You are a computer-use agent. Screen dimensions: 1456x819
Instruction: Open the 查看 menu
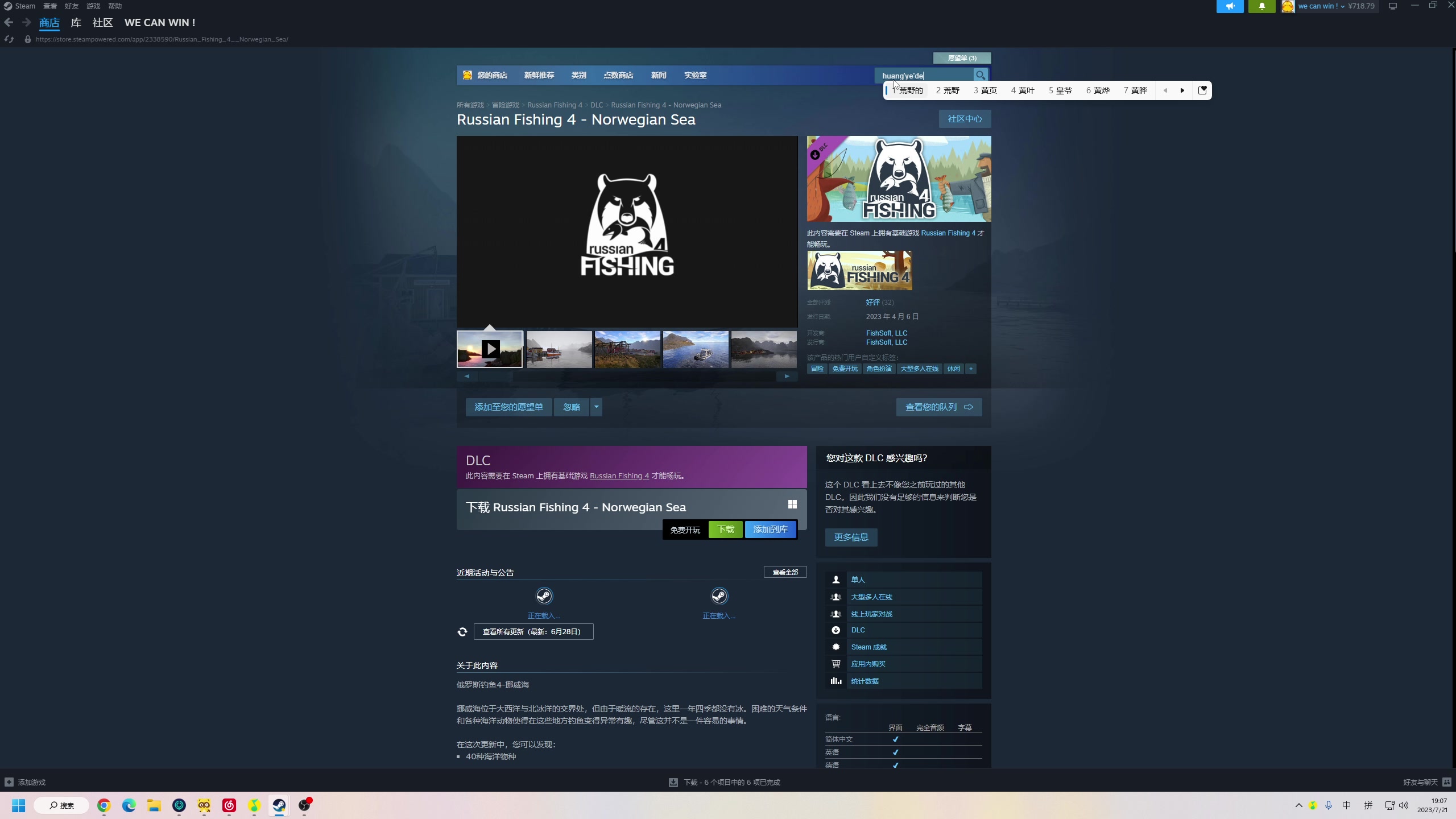click(50, 6)
